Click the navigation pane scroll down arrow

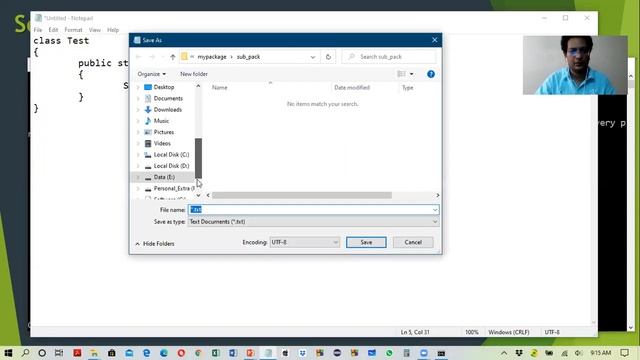198,195
